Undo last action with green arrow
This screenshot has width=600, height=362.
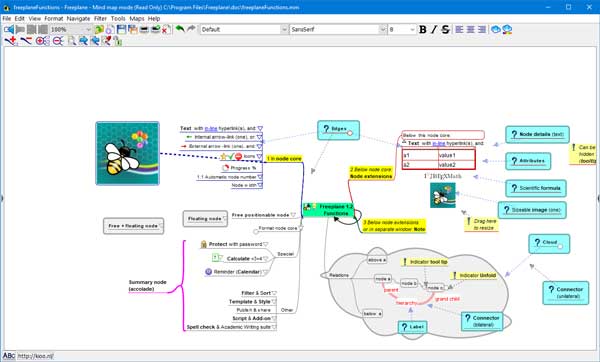[180, 29]
